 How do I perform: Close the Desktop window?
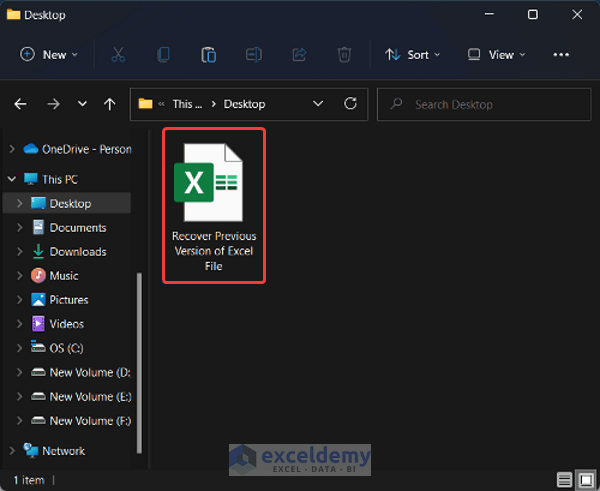click(577, 15)
